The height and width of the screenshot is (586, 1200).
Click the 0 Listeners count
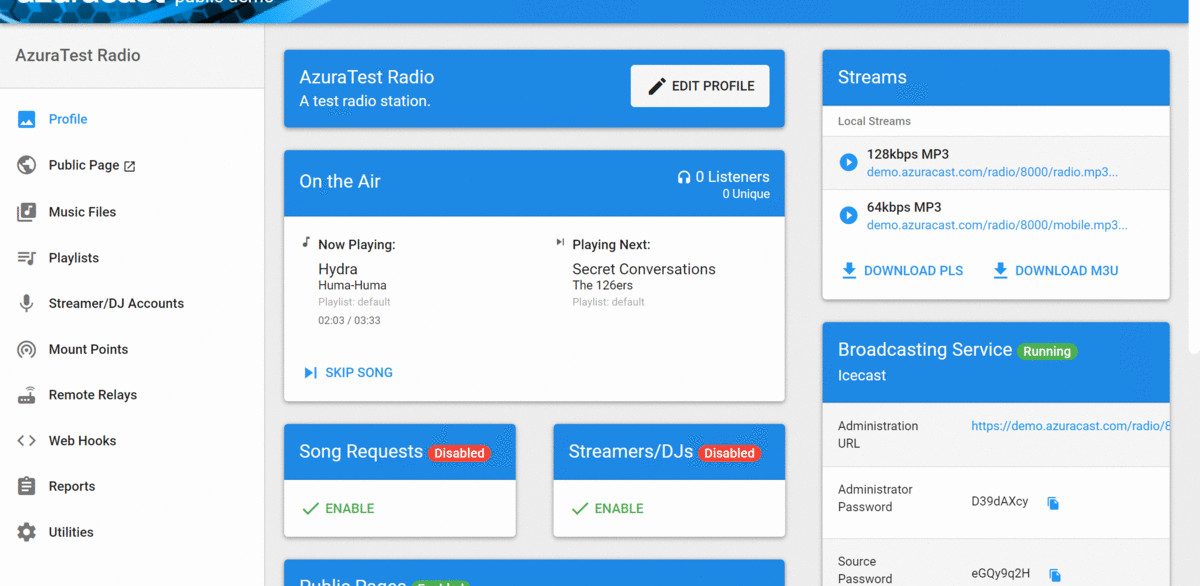pos(732,177)
